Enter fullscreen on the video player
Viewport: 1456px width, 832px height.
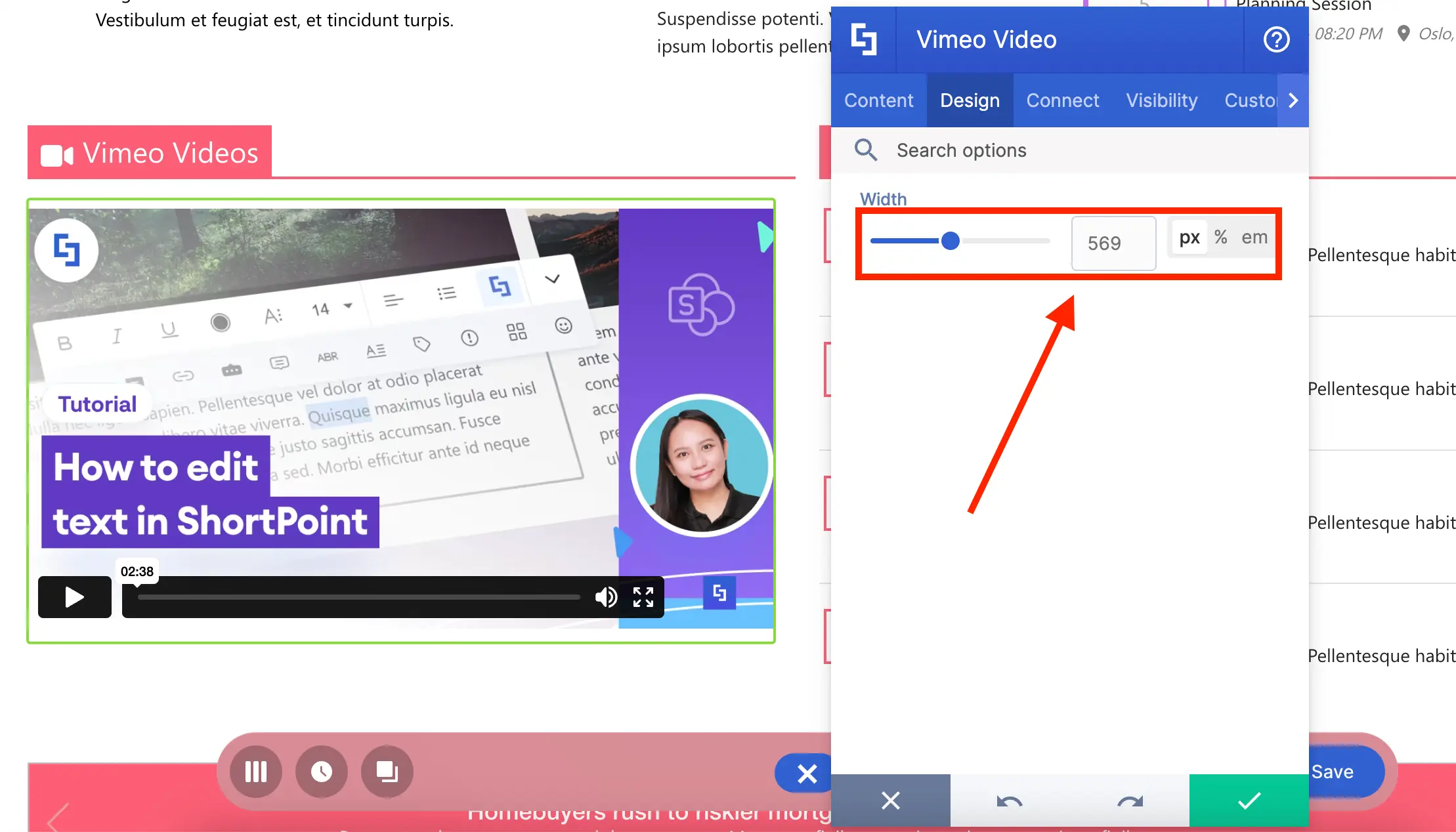coord(643,597)
